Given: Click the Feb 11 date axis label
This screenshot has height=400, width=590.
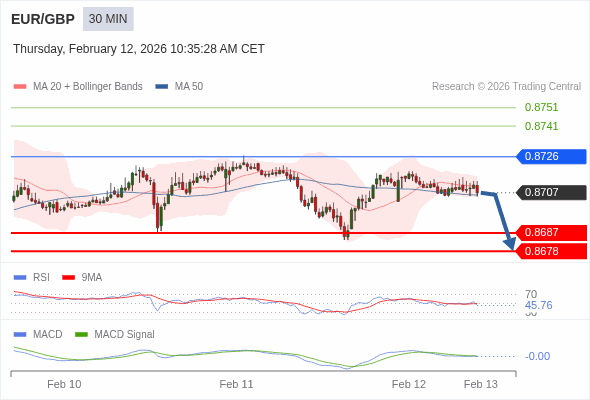Looking at the screenshot, I should pyautogui.click(x=236, y=384).
